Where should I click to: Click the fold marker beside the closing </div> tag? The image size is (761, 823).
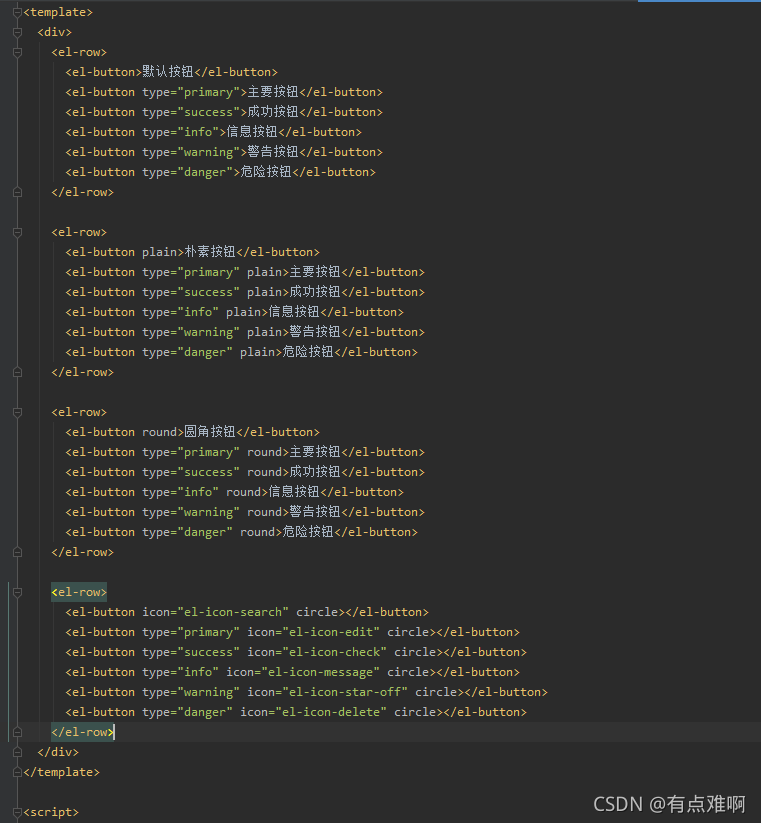tap(17, 752)
